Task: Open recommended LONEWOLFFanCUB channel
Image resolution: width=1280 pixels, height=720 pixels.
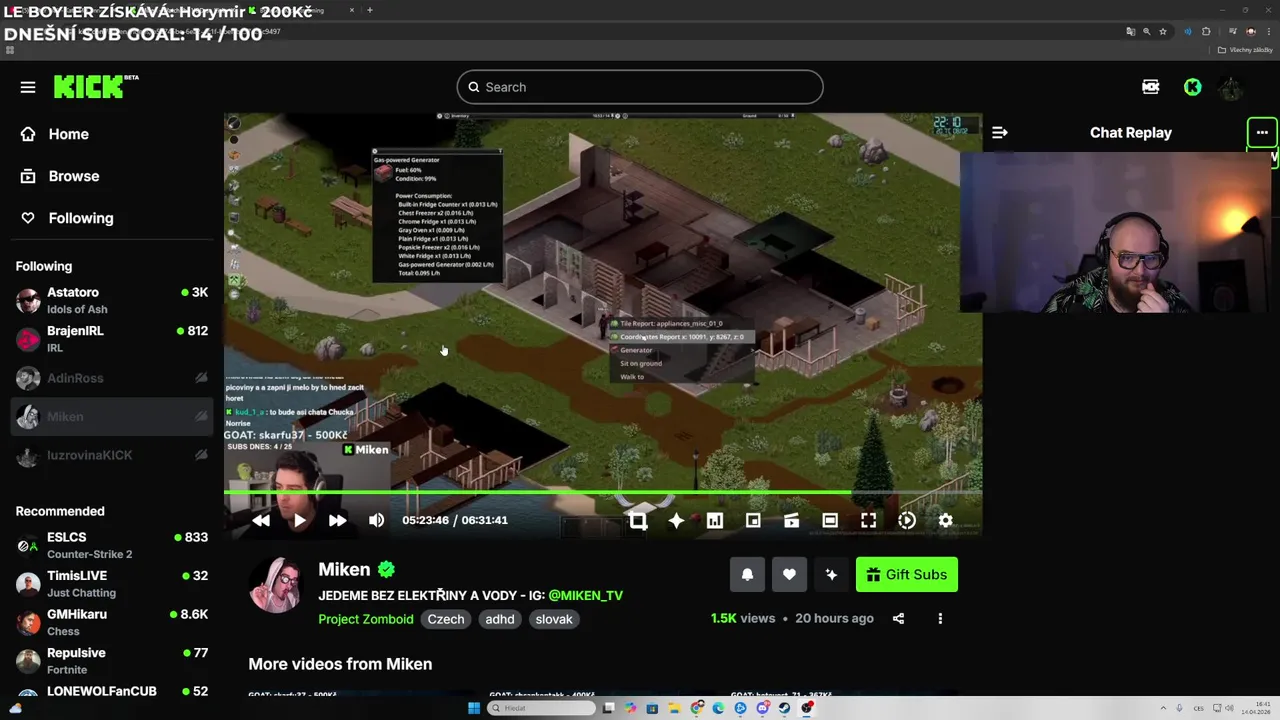Action: 112,691
